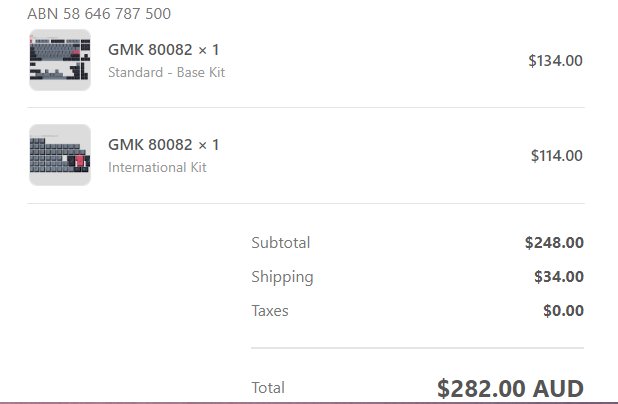This screenshot has width=618, height=404.
Task: Click the Shipping label
Action: click(x=282, y=277)
